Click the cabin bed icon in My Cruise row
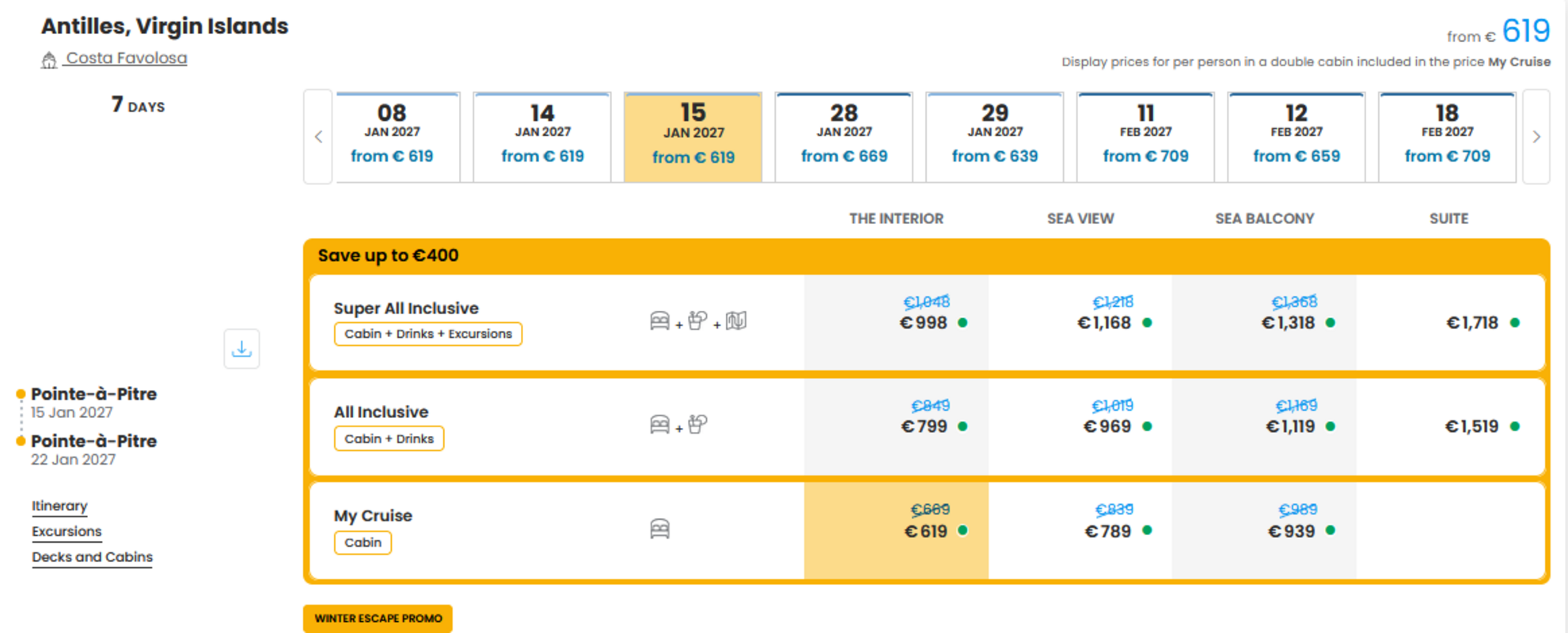1568x633 pixels. [x=659, y=529]
